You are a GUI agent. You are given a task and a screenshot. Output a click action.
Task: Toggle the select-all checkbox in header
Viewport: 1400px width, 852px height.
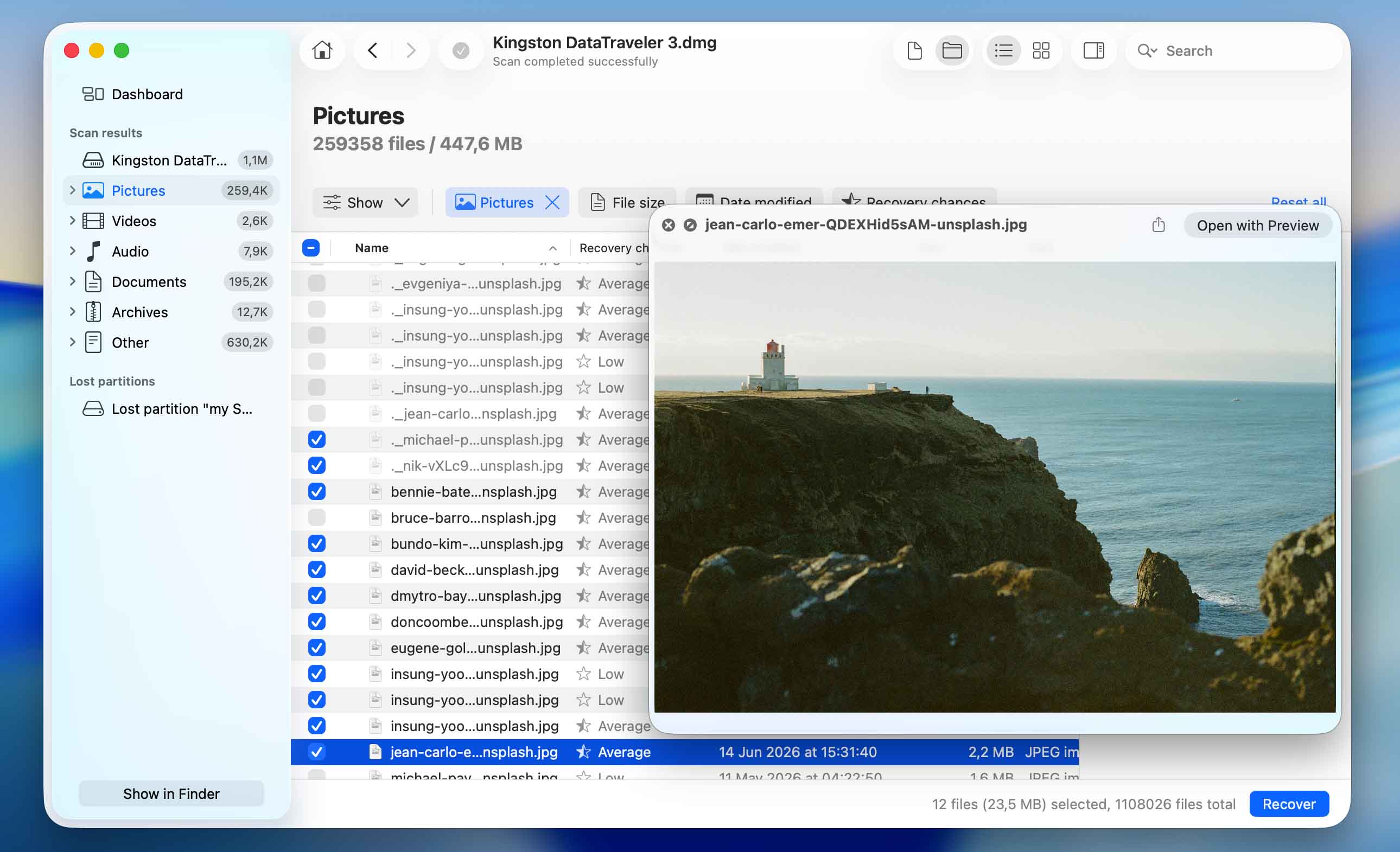[311, 248]
